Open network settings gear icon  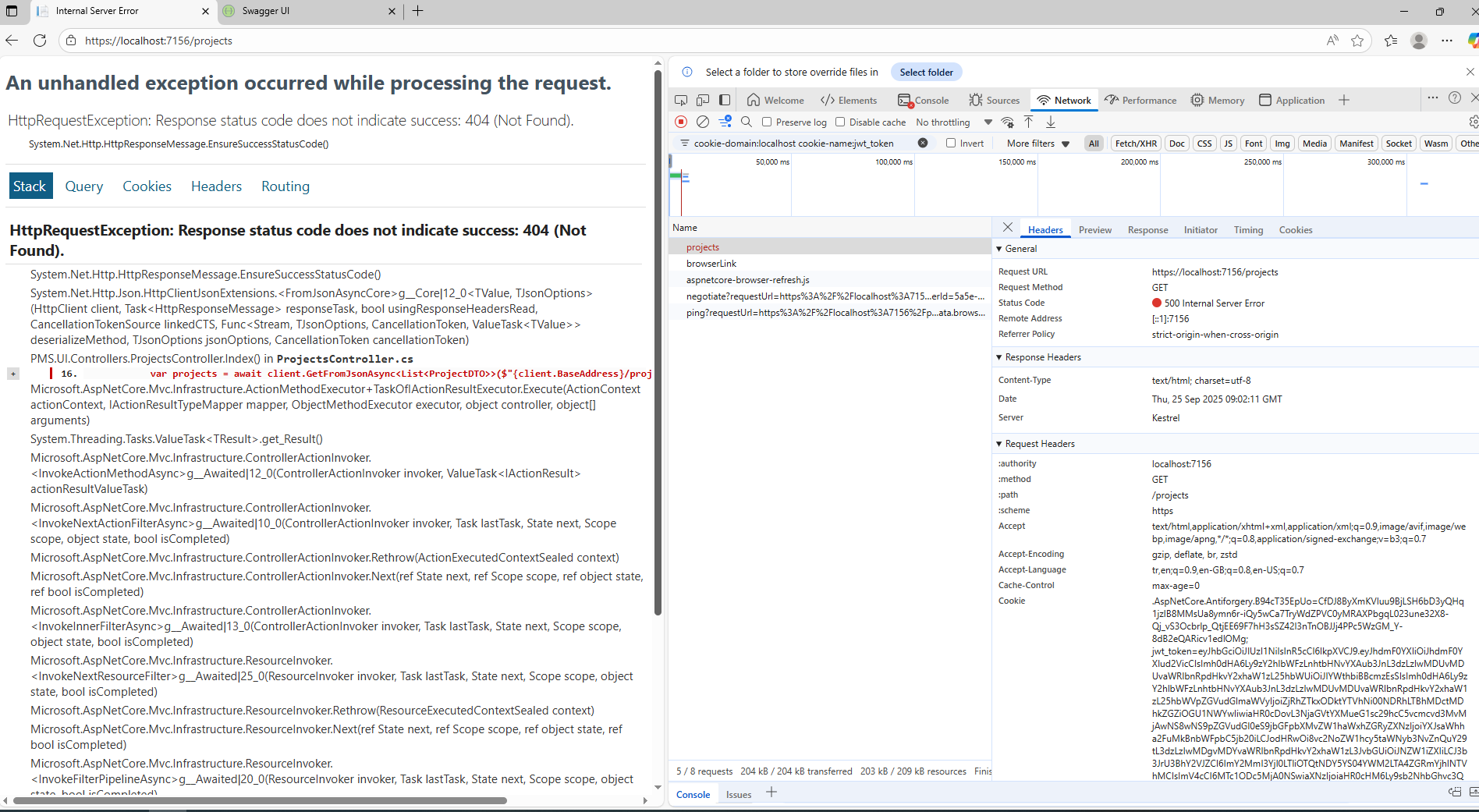tap(1473, 122)
